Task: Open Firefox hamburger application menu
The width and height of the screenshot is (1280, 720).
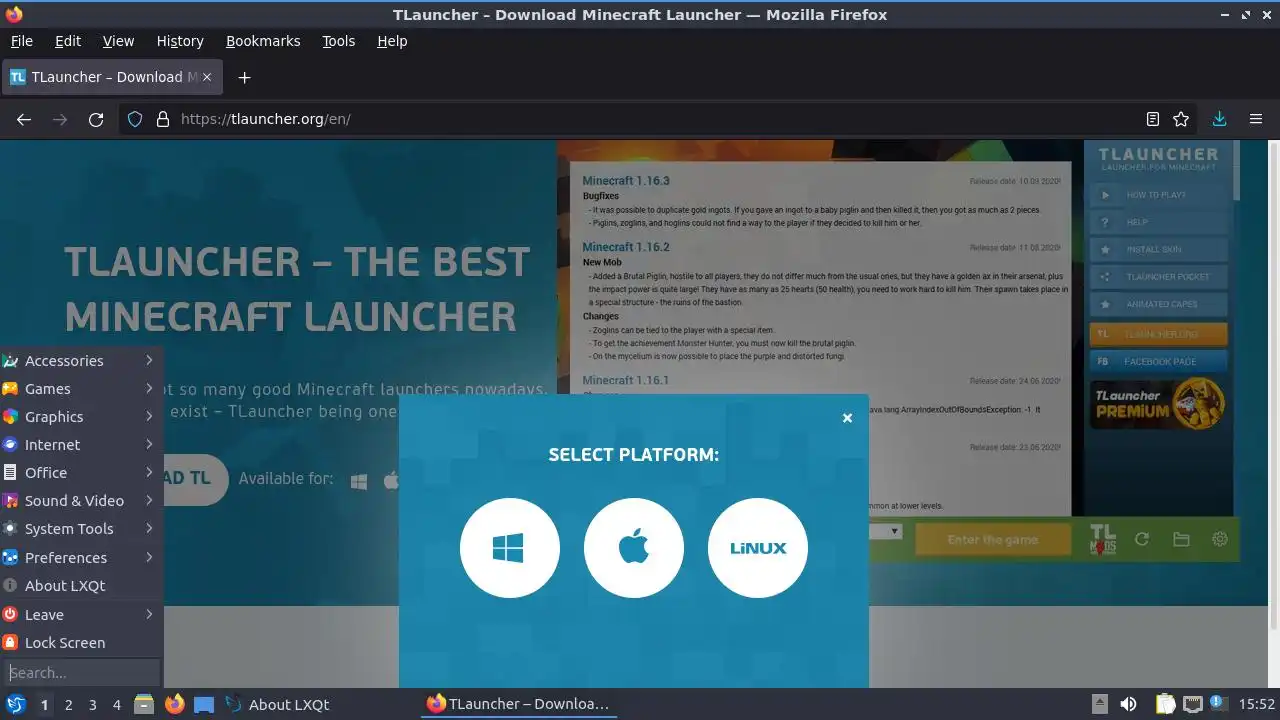Action: coord(1256,119)
